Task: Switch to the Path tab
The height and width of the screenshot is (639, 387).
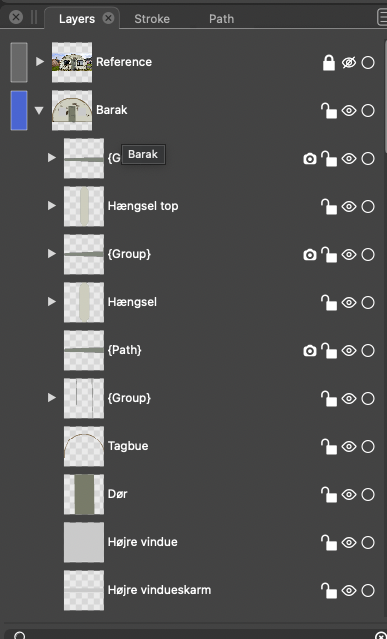Action: point(221,19)
